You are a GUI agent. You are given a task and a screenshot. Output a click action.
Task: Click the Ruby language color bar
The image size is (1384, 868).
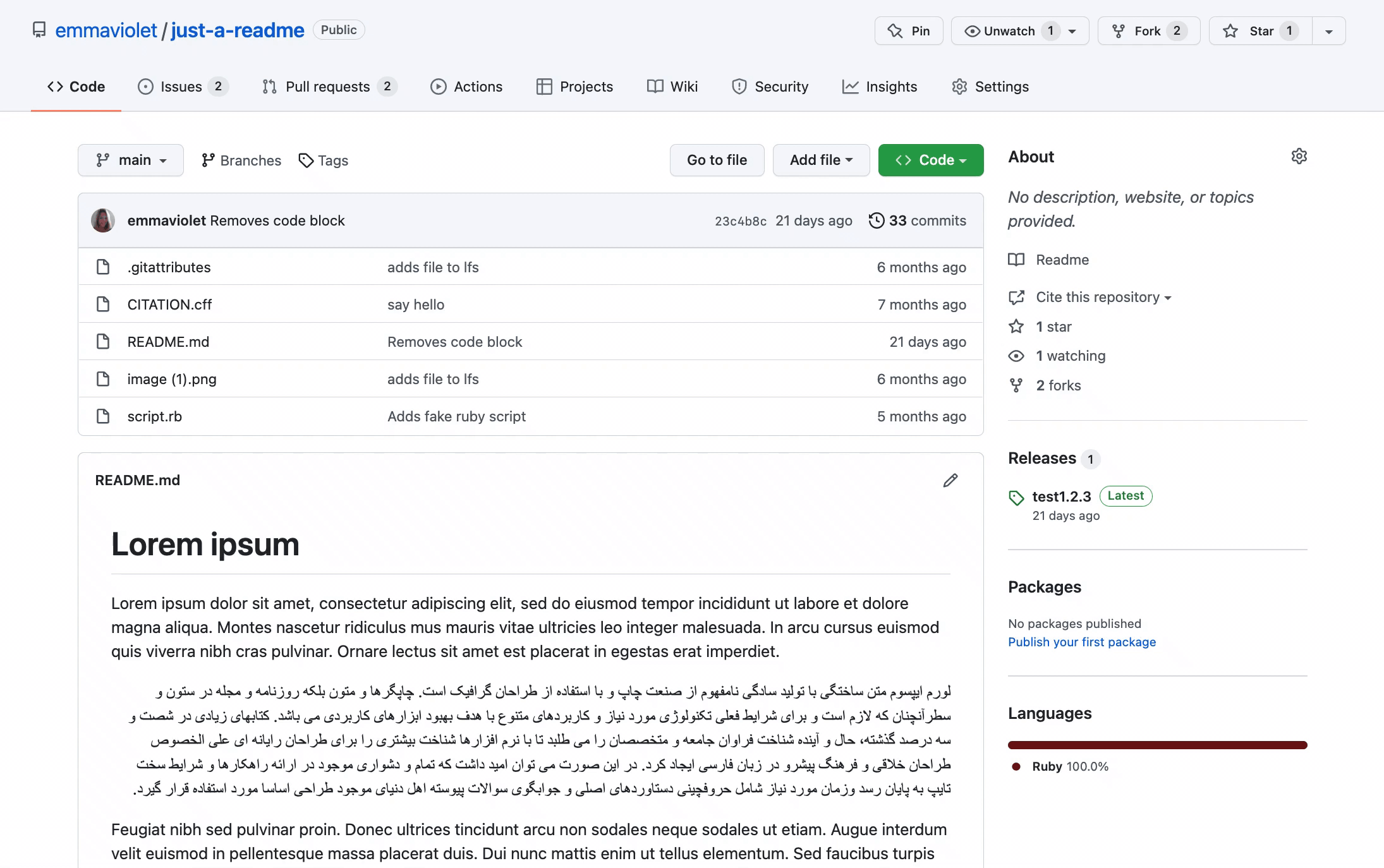(x=1157, y=745)
